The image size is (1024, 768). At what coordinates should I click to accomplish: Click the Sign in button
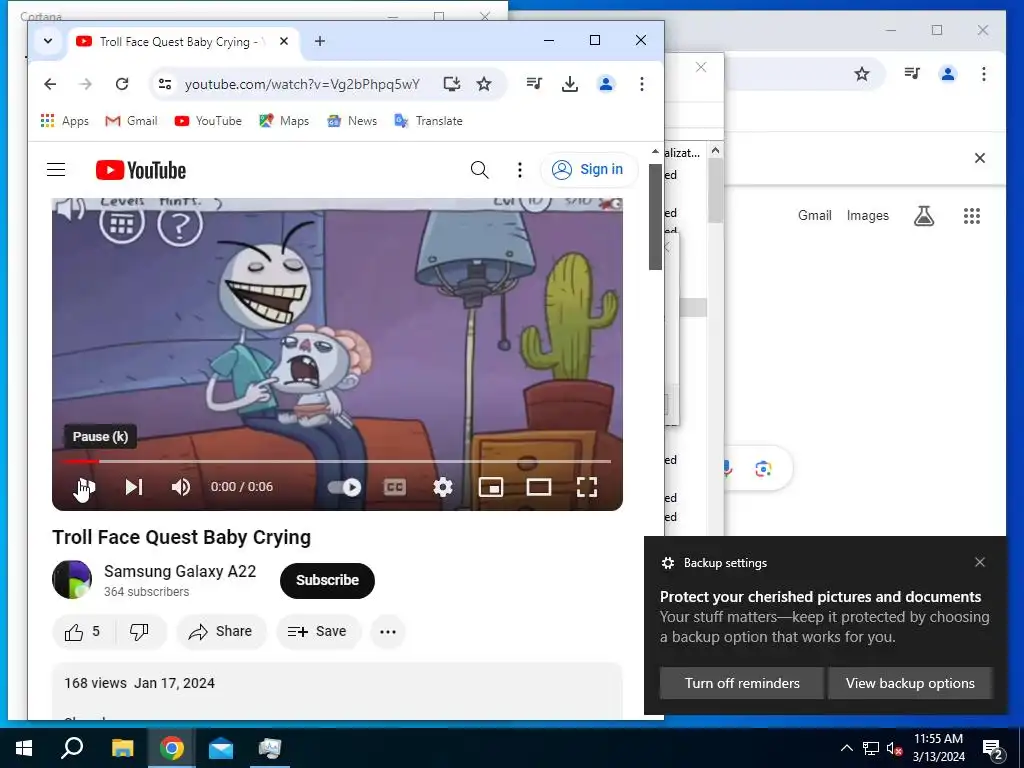click(588, 170)
